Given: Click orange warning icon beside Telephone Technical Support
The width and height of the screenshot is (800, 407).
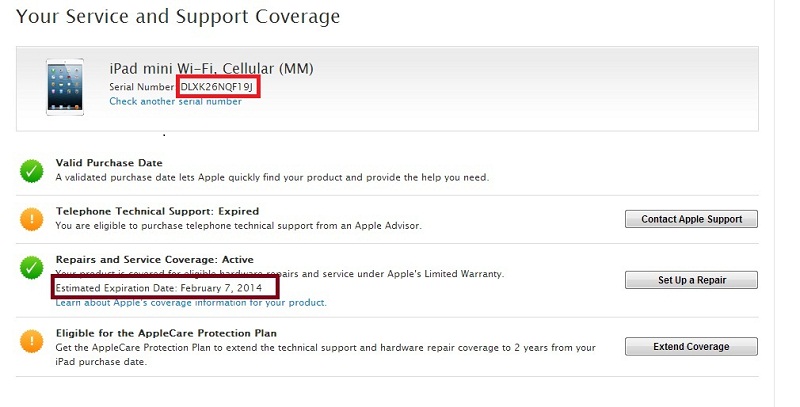Looking at the screenshot, I should click(32, 219).
